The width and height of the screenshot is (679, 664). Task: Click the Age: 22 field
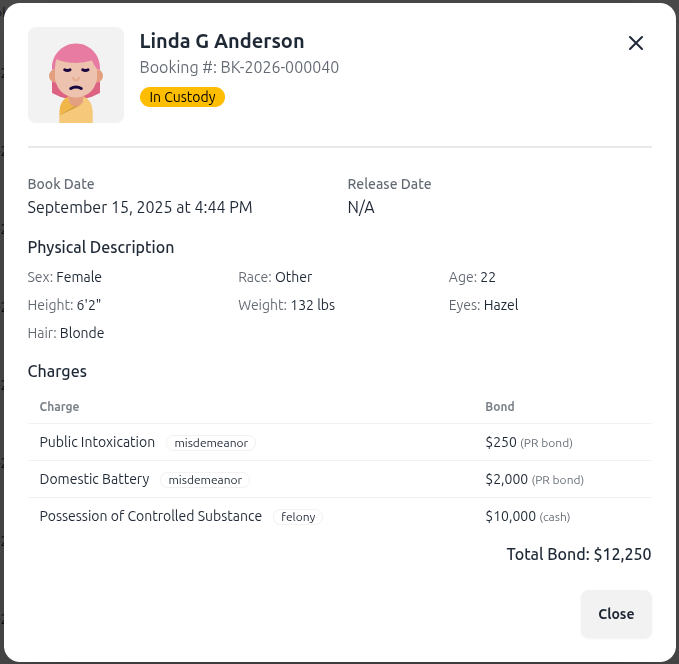point(472,277)
